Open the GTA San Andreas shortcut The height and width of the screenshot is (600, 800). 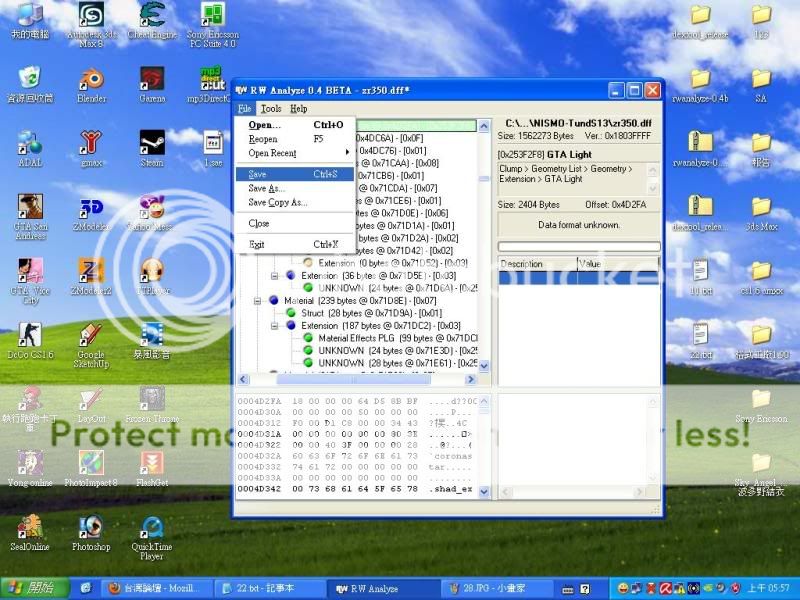pyautogui.click(x=29, y=207)
